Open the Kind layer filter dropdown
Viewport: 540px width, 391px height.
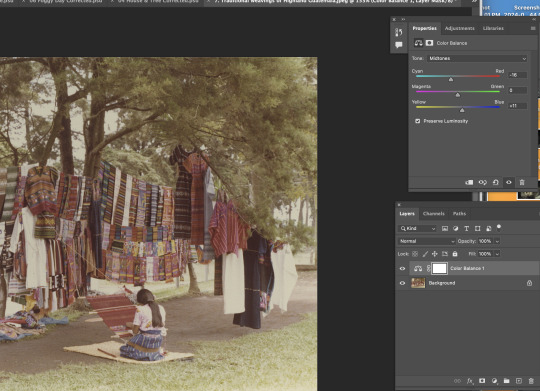(418, 228)
